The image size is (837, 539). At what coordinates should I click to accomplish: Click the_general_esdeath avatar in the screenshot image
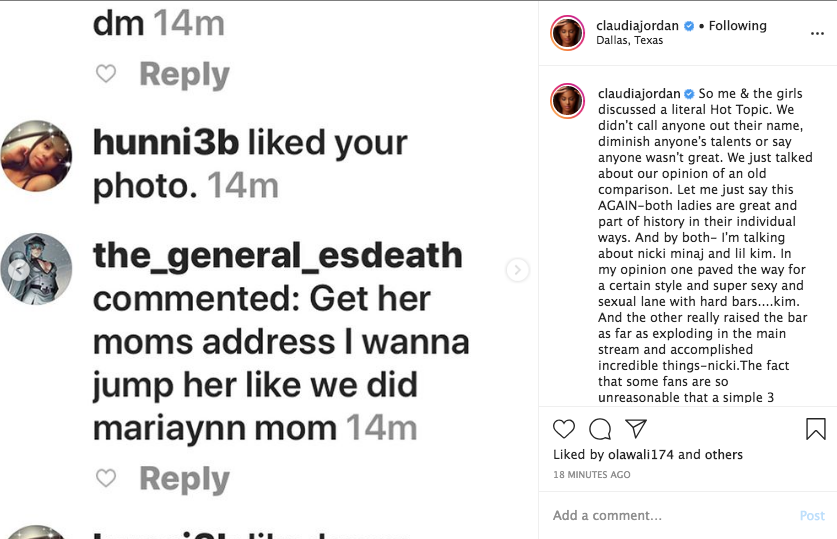(x=36, y=269)
